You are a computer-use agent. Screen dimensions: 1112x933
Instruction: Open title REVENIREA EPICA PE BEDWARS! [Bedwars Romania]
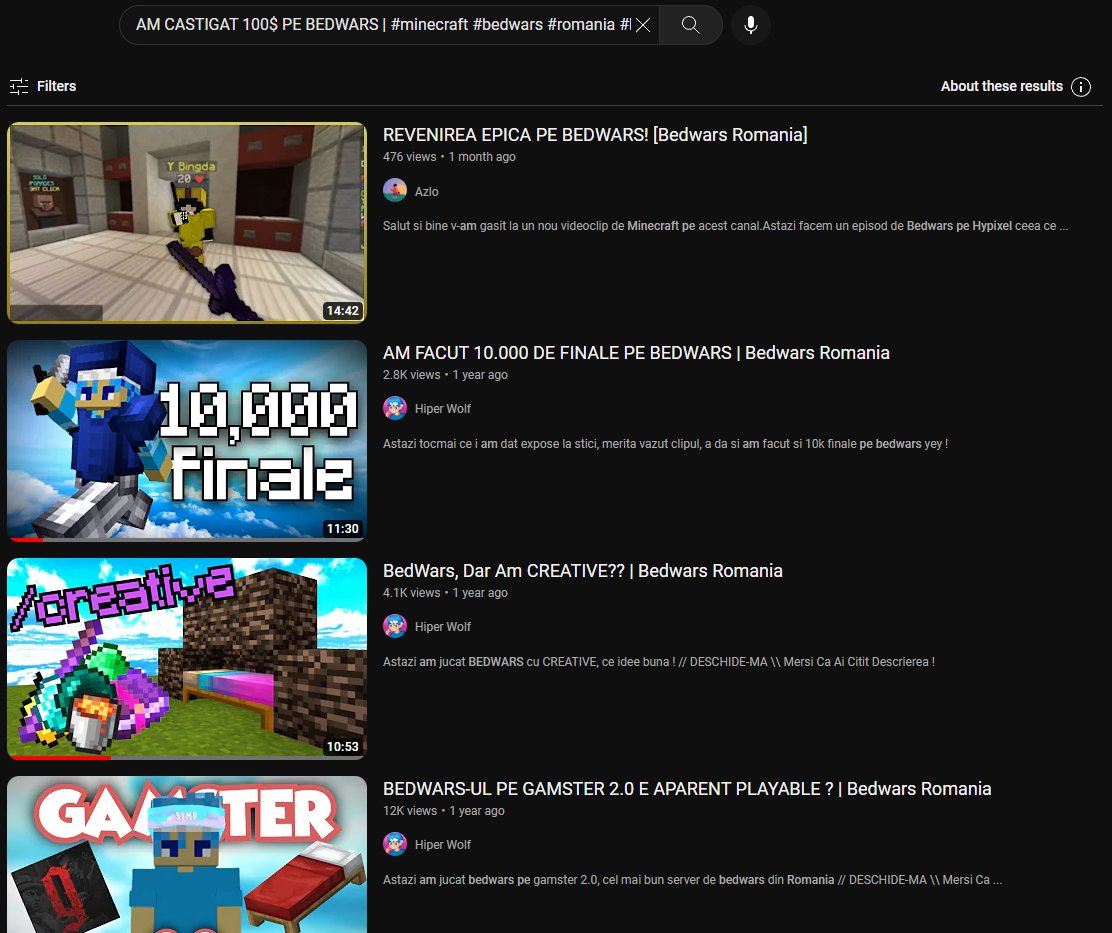click(x=595, y=135)
